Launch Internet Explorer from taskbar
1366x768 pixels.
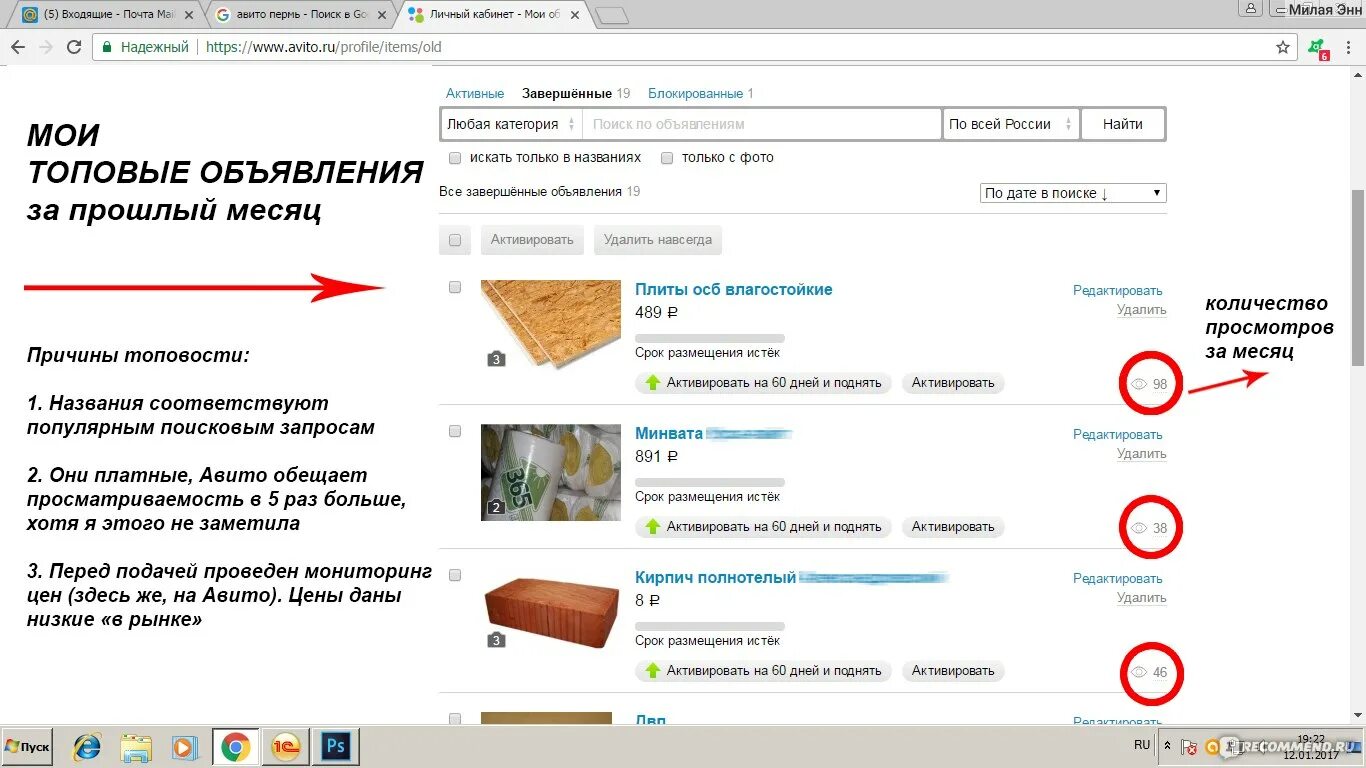click(x=87, y=747)
